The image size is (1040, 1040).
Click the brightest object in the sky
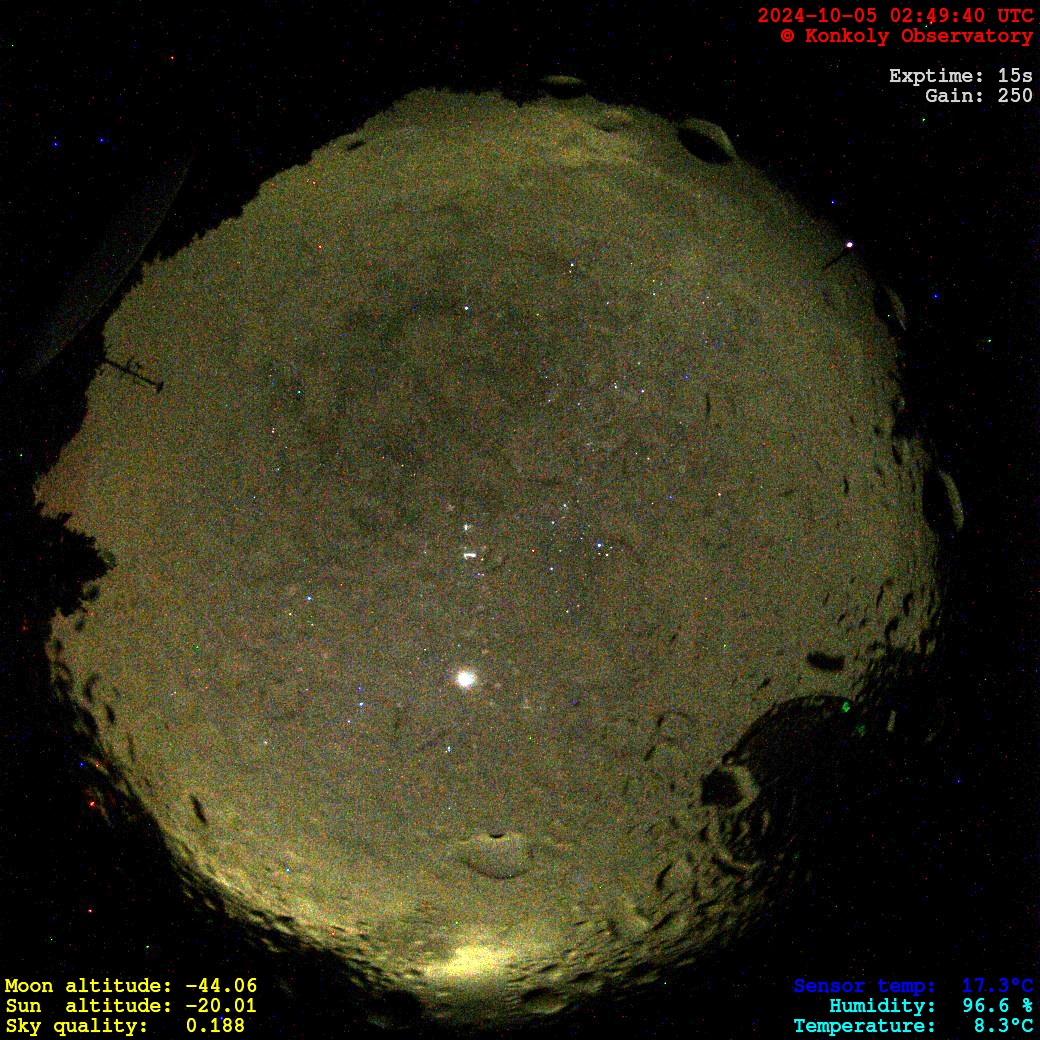(465, 679)
